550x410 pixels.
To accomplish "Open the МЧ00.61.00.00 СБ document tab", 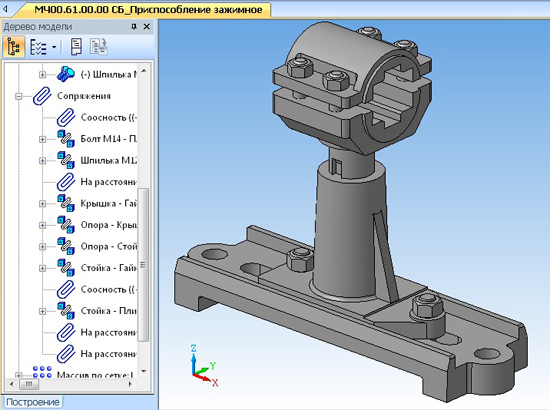I will click(x=148, y=10).
